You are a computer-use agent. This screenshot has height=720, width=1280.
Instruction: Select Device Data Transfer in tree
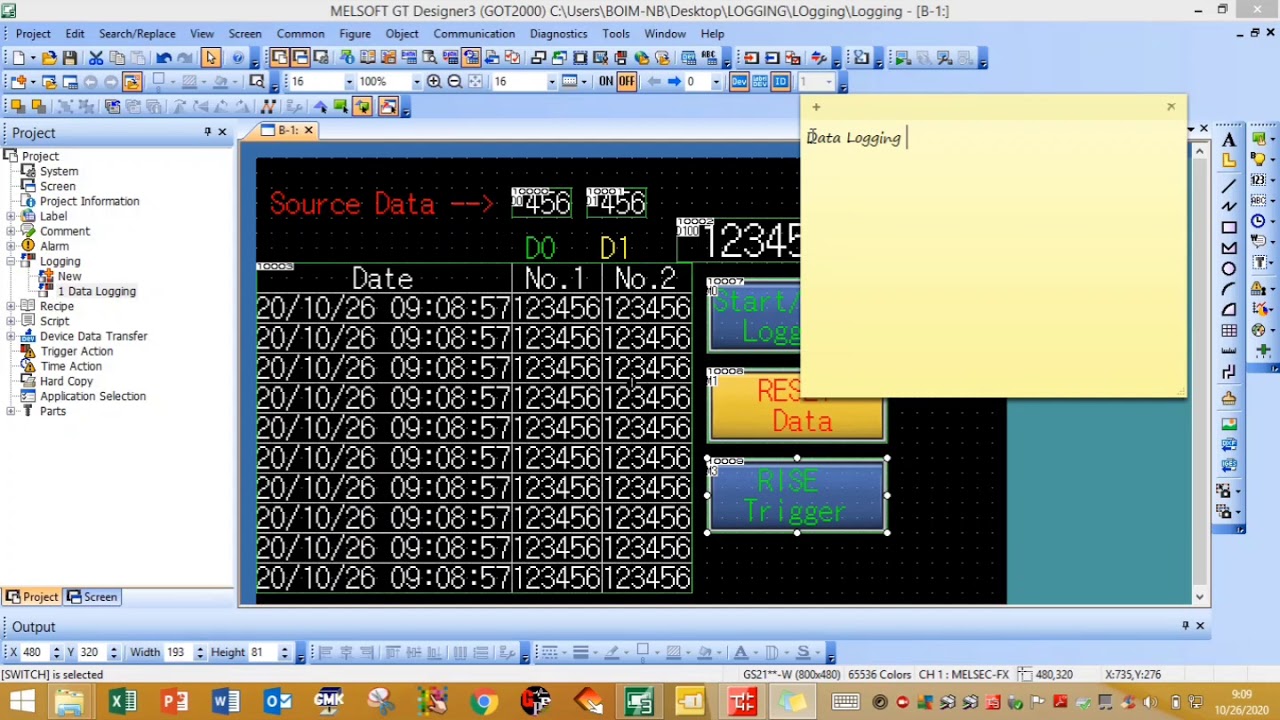[93, 336]
